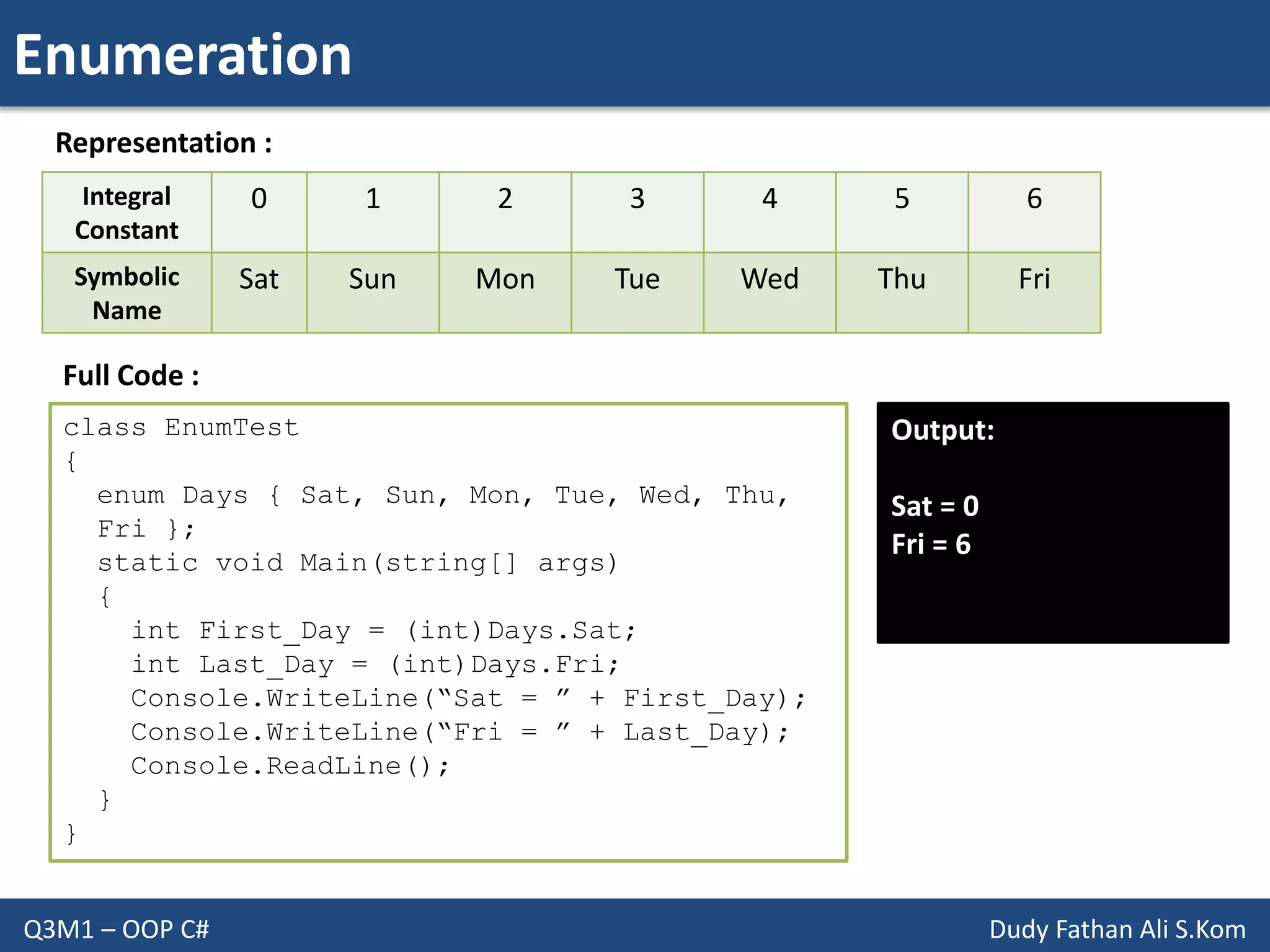Click the 'Dudy Fathan Ali S.Kom' footer text

point(1117,929)
